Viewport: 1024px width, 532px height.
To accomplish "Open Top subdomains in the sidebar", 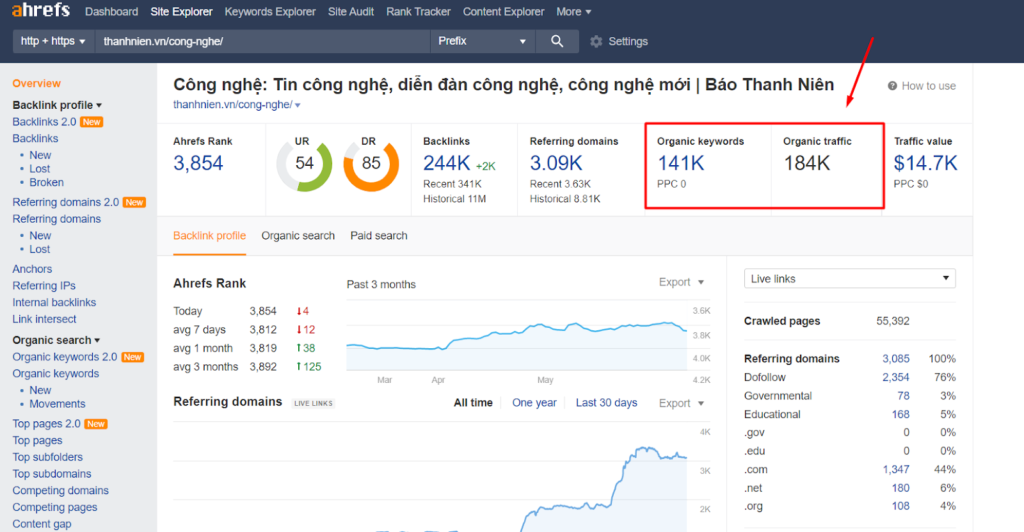I will pyautogui.click(x=52, y=474).
